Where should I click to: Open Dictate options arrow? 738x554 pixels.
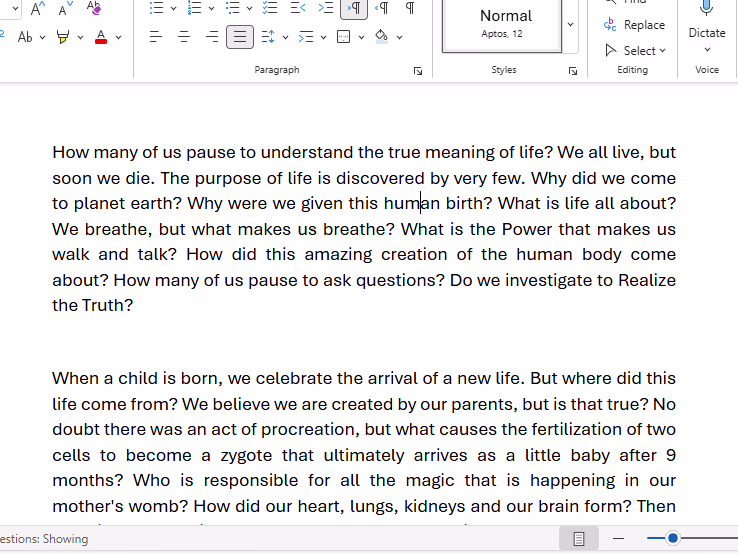point(707,50)
